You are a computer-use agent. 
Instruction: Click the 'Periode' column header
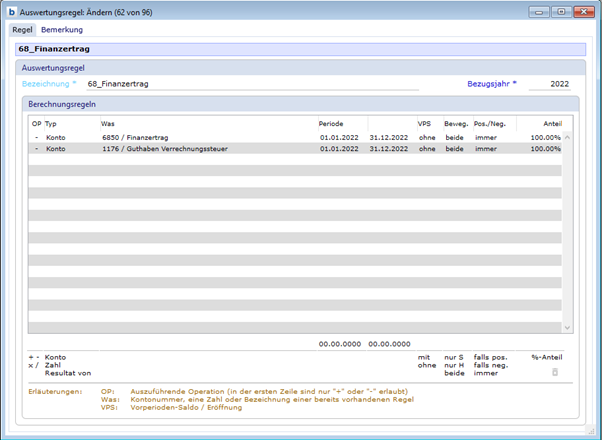click(330, 123)
